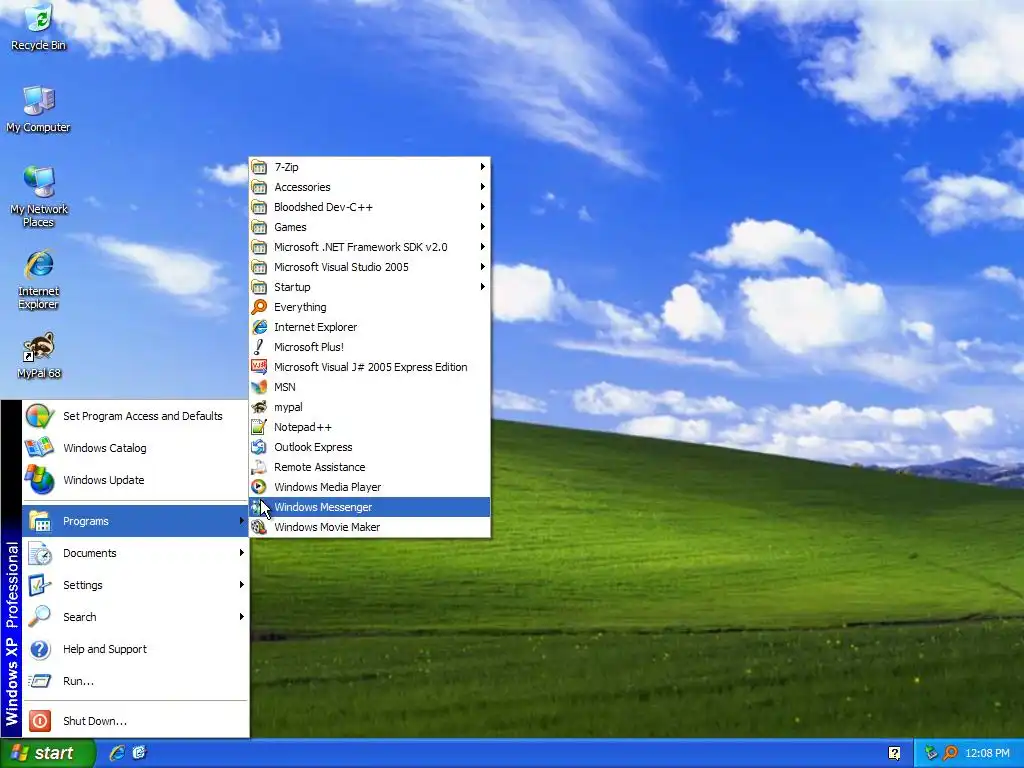
Task: Open Windows Movie Maker entry text
Action: point(327,527)
